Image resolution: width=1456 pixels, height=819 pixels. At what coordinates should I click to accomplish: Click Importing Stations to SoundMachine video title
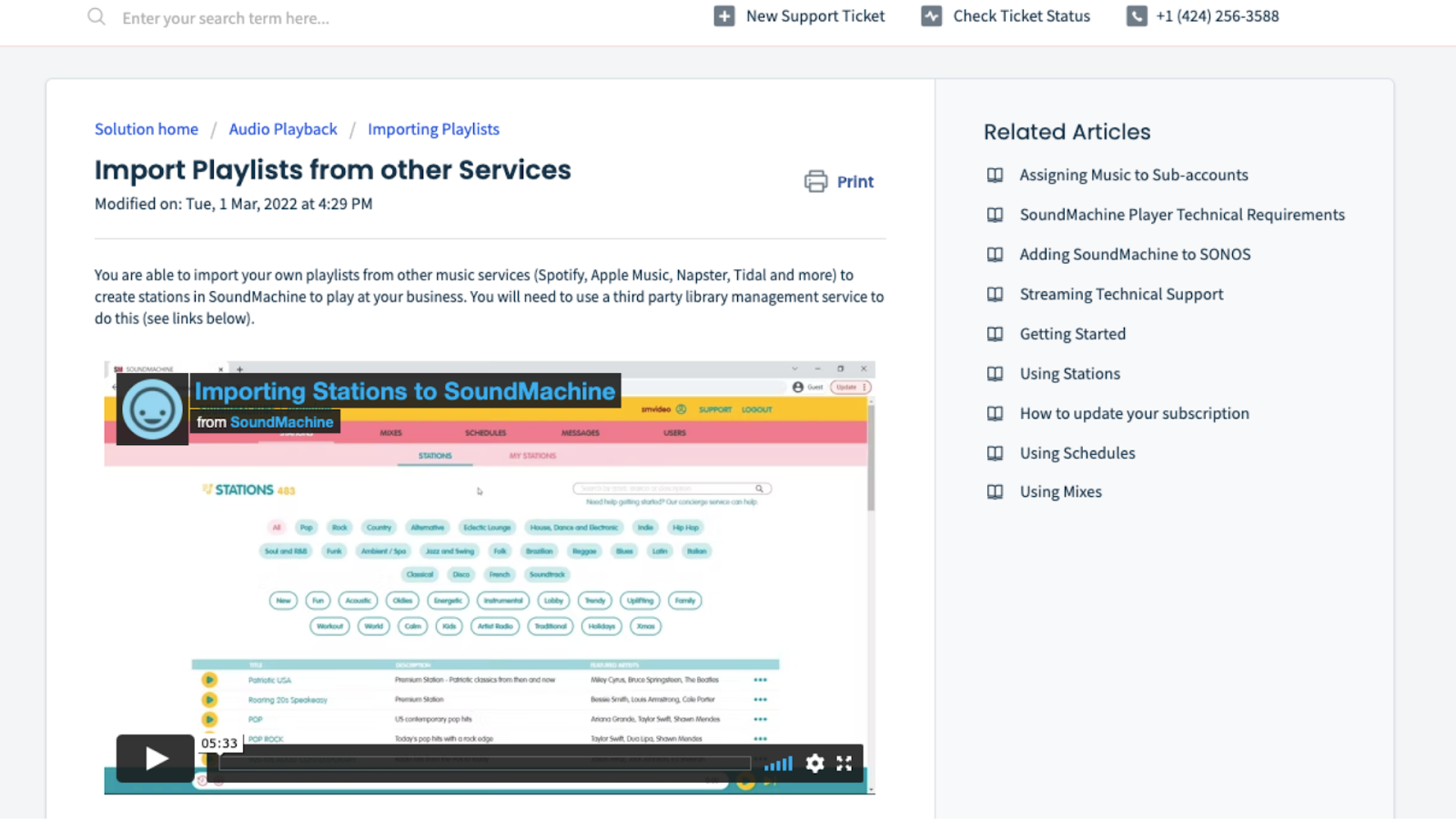click(x=405, y=391)
